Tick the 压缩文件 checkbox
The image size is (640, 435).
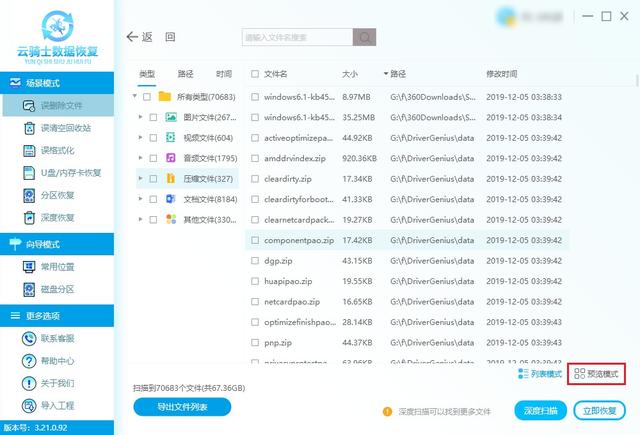click(153, 179)
